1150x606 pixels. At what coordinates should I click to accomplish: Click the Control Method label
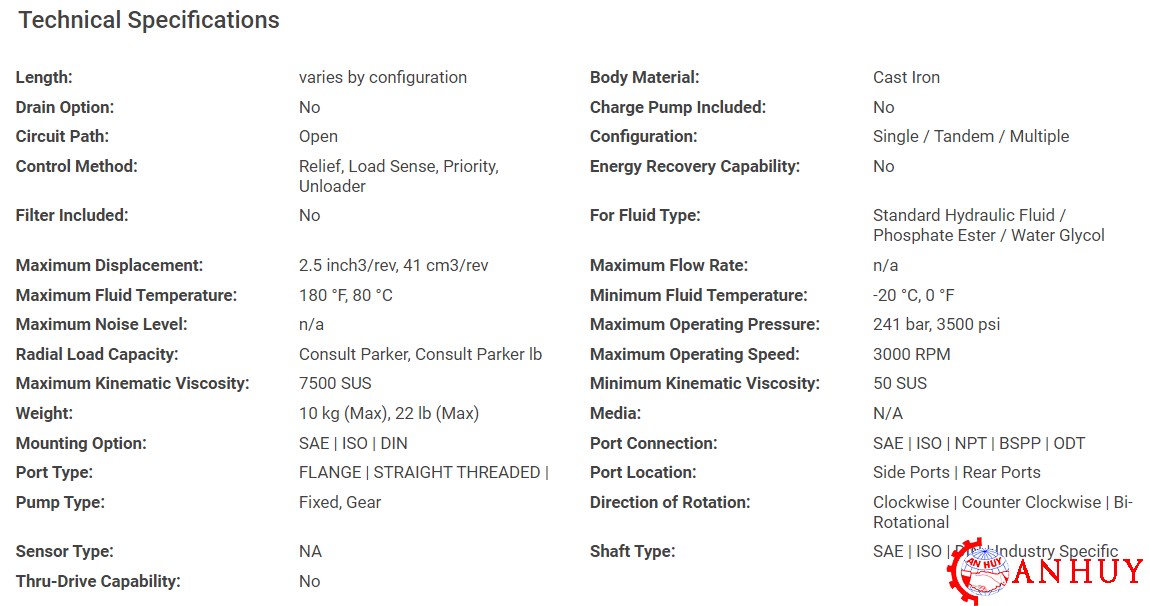click(76, 167)
